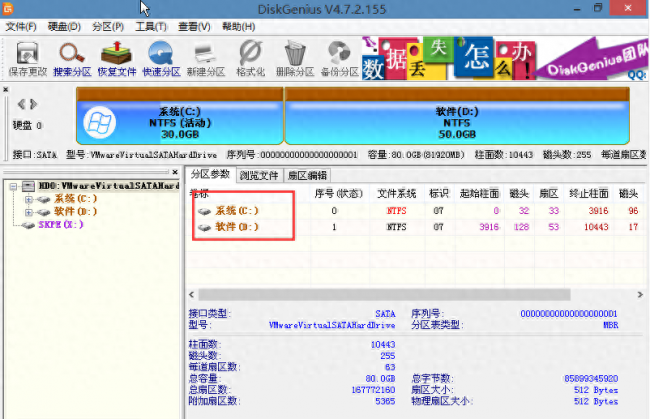Screen dimensions: 650x419
Task: Click the 标识 column header
Action: coord(439,194)
